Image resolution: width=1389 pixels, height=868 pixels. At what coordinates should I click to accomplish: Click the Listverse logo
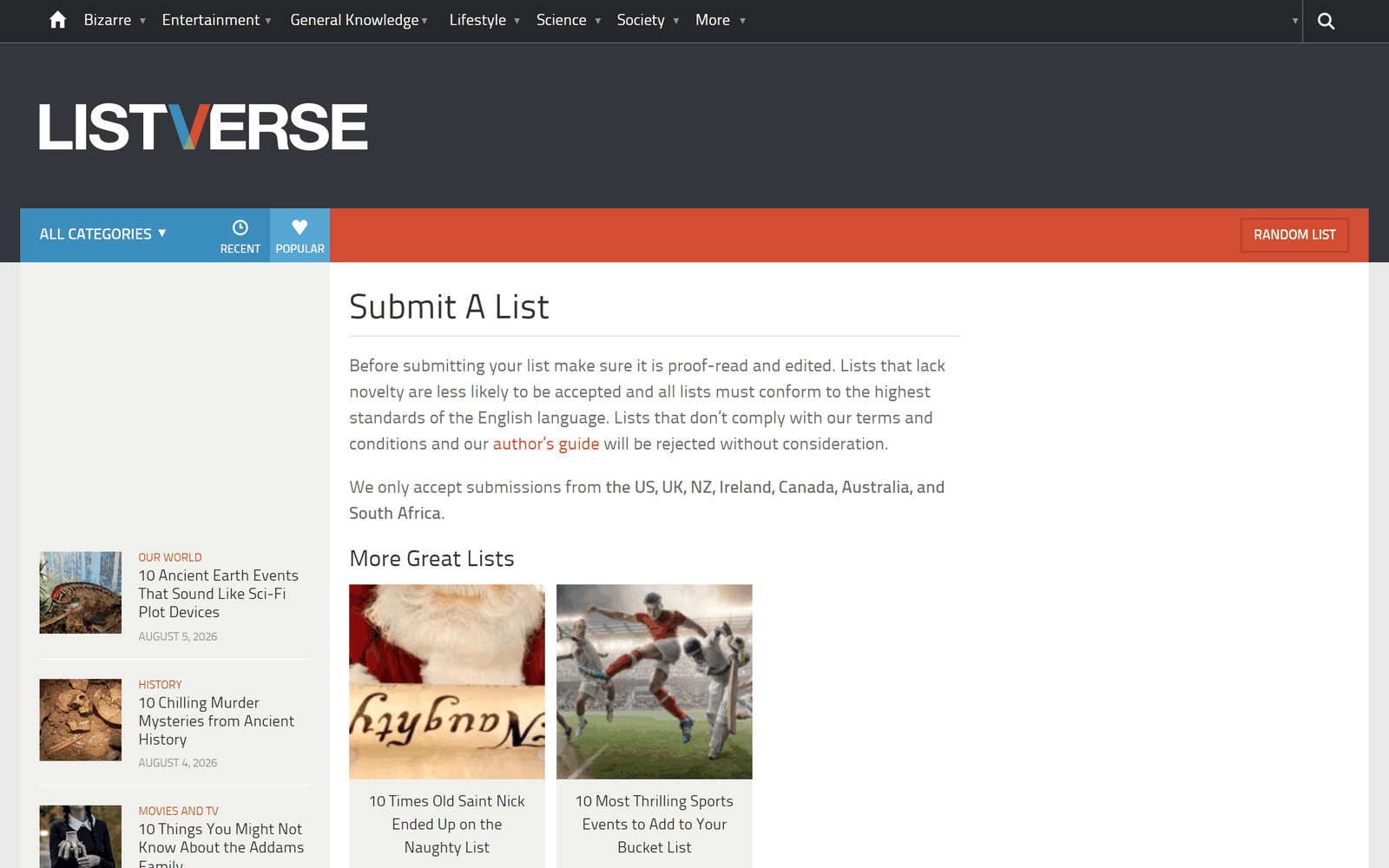coord(203,127)
